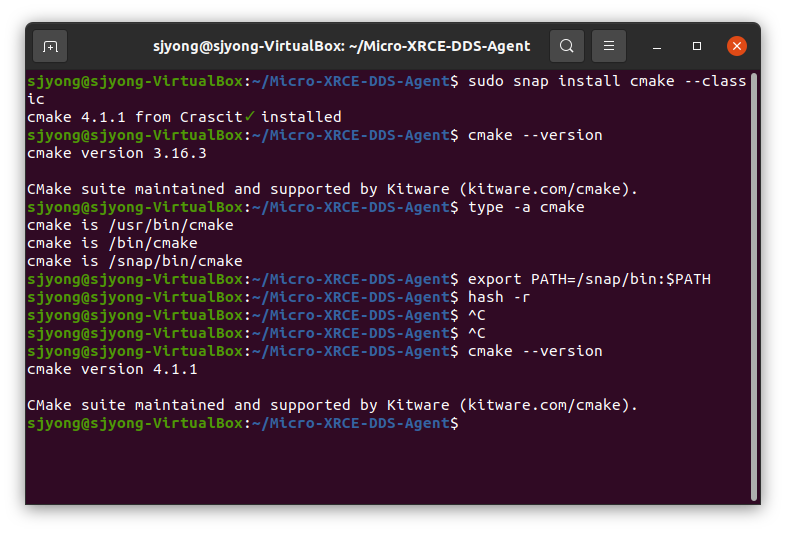Click 'cmake version 3.16.3' output
This screenshot has height=533, width=786.
click(x=117, y=153)
